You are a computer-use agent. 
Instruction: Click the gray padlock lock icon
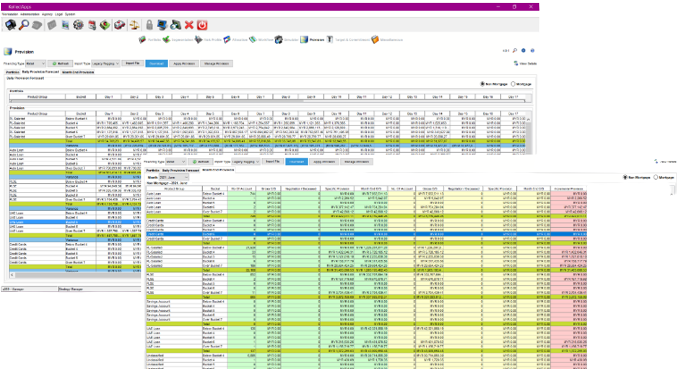click(x=149, y=25)
